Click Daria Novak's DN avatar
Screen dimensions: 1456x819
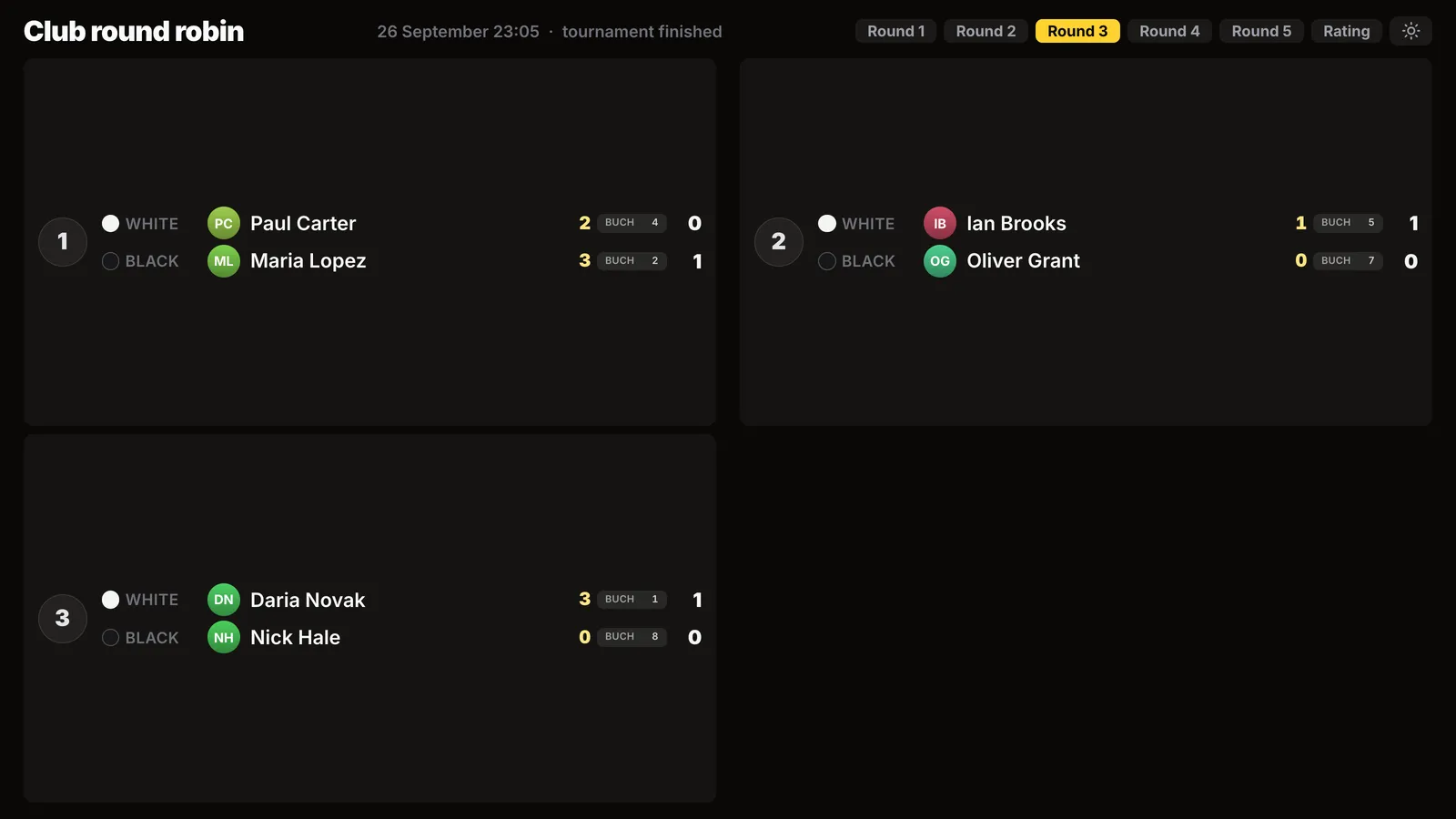224,600
